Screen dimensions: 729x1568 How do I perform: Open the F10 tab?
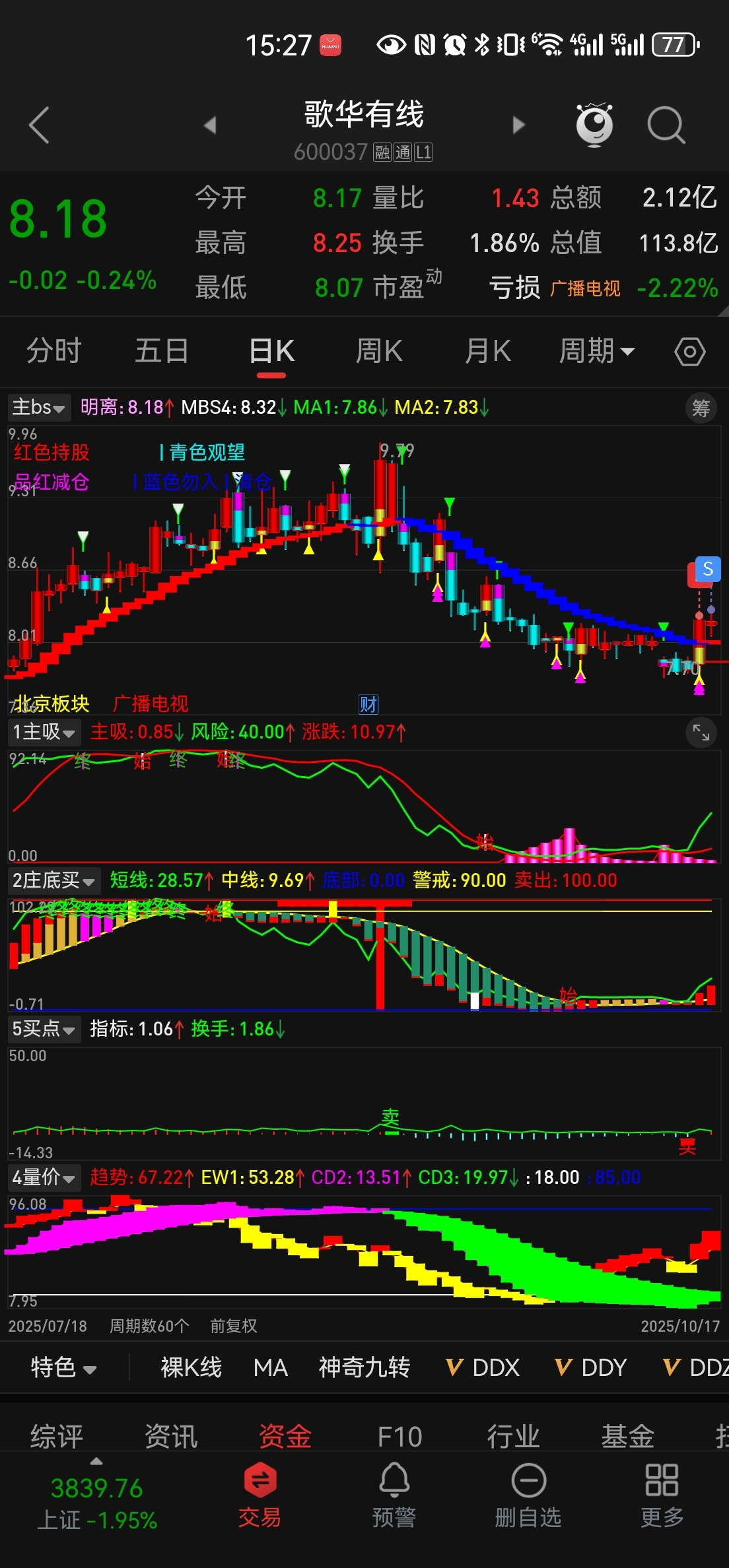click(x=399, y=1436)
